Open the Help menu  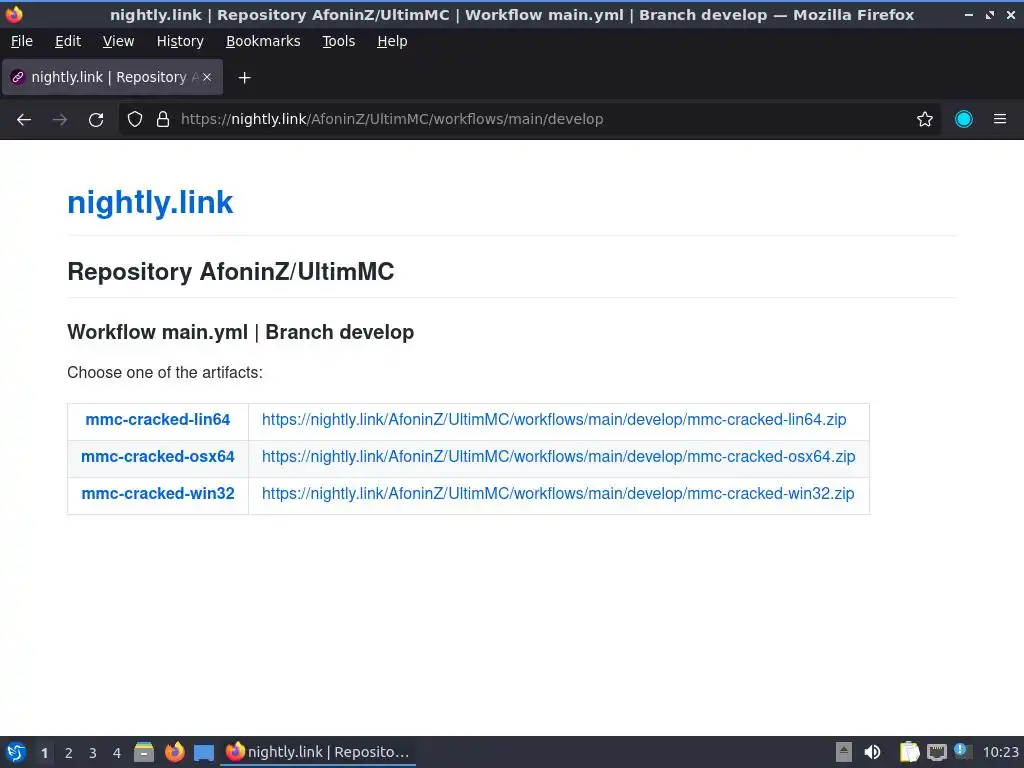point(392,41)
